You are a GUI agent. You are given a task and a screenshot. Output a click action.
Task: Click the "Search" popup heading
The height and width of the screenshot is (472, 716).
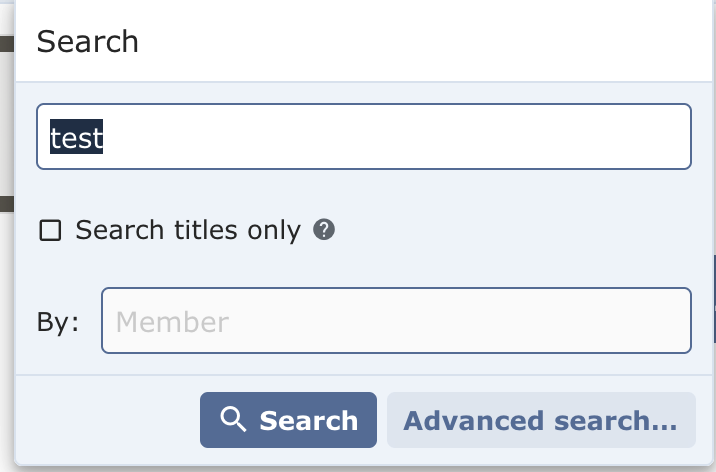click(87, 42)
